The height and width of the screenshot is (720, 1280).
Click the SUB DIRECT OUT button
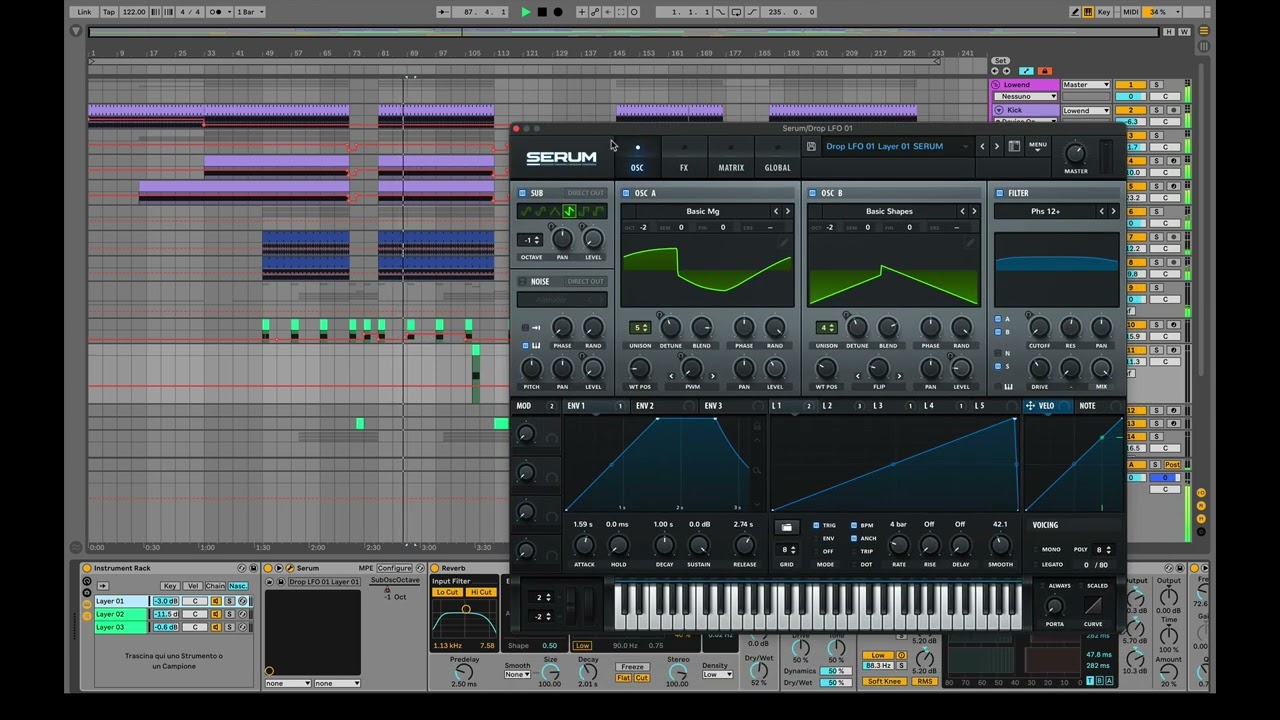coord(585,193)
